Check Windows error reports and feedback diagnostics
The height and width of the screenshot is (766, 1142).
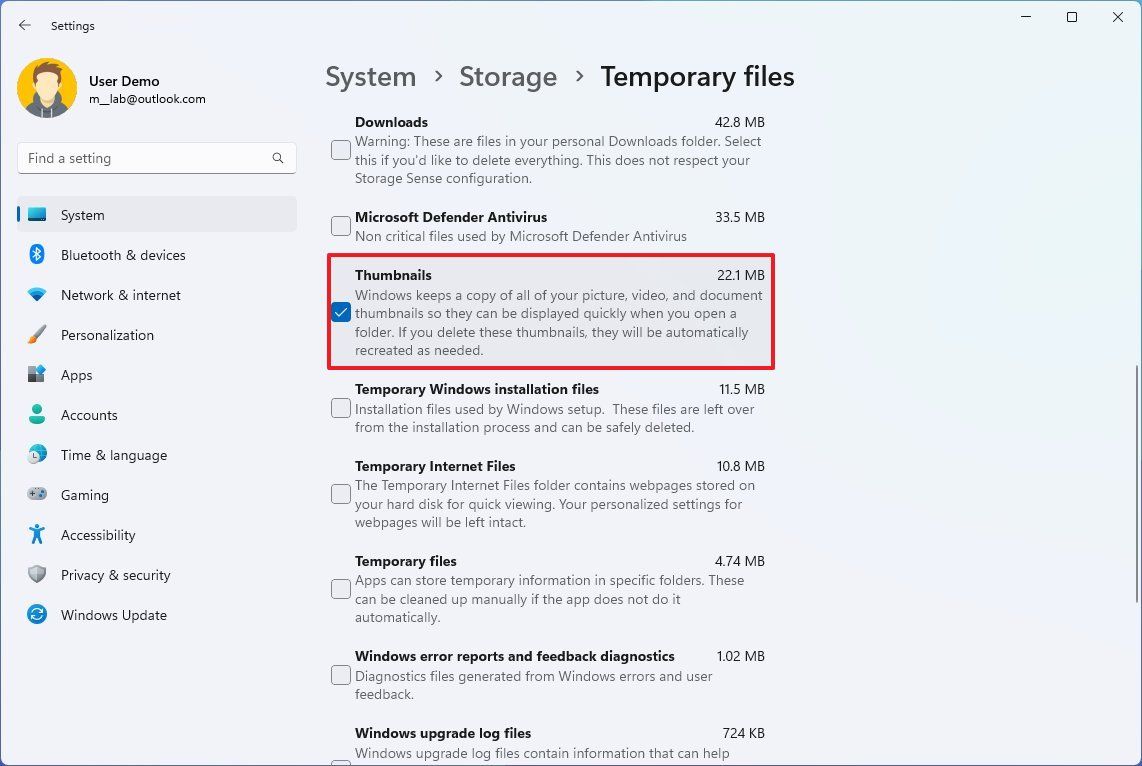[340, 675]
